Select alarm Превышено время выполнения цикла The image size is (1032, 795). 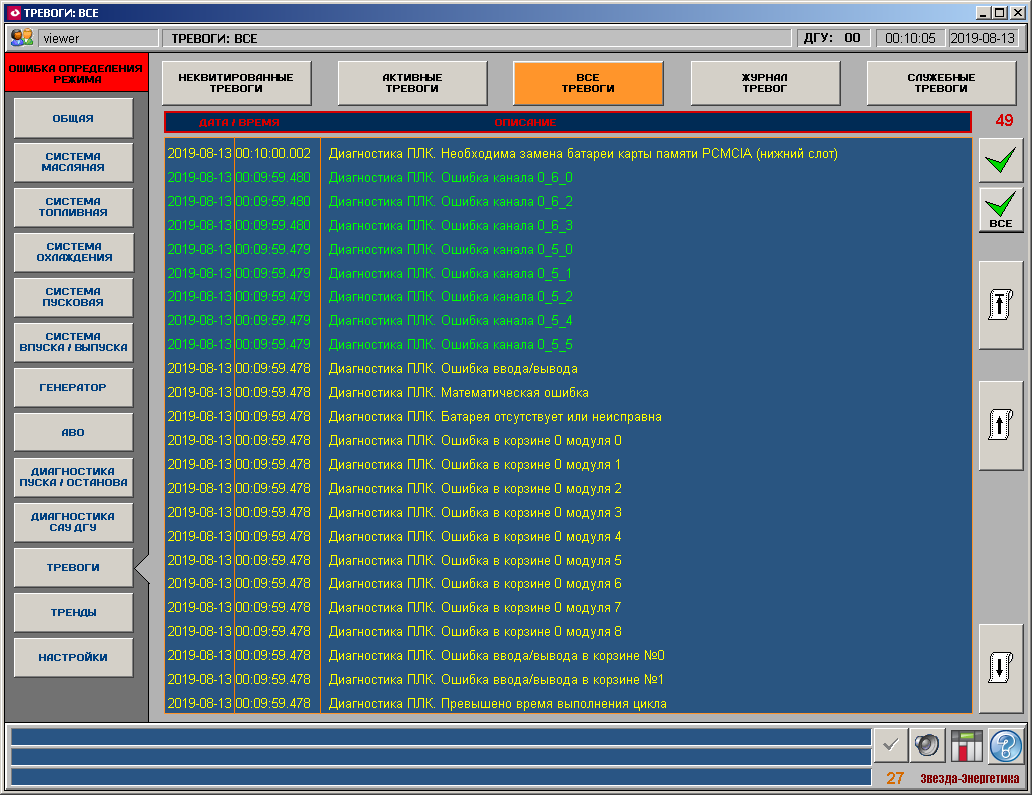point(568,703)
